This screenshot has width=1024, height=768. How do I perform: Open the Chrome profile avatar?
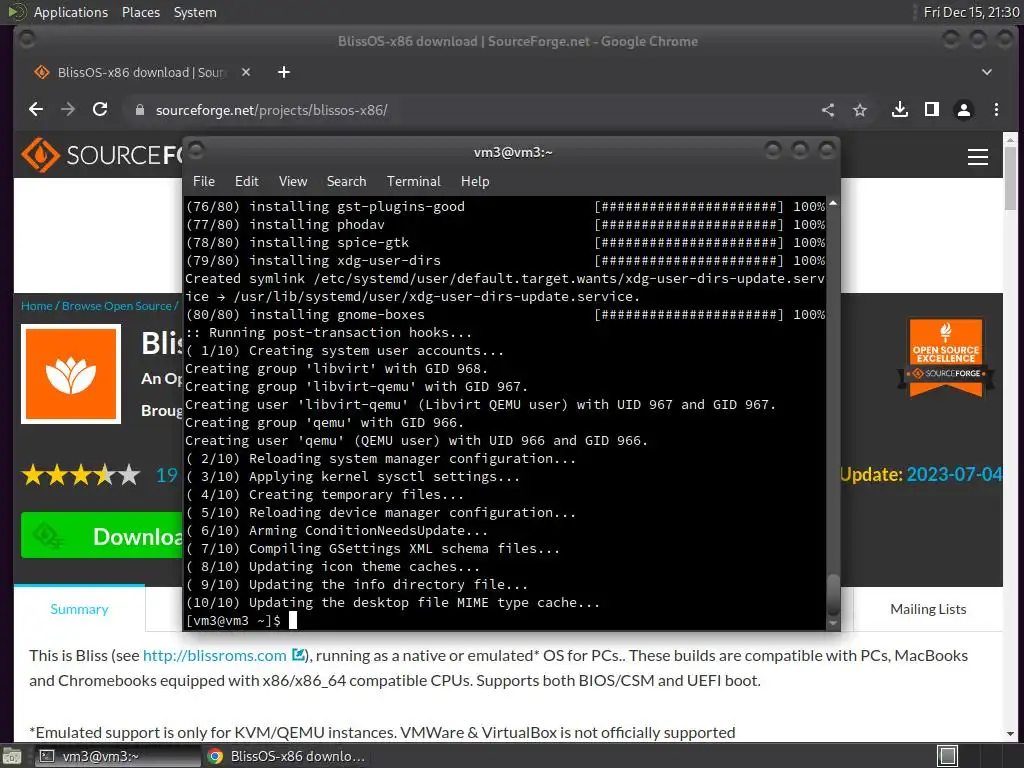click(964, 110)
